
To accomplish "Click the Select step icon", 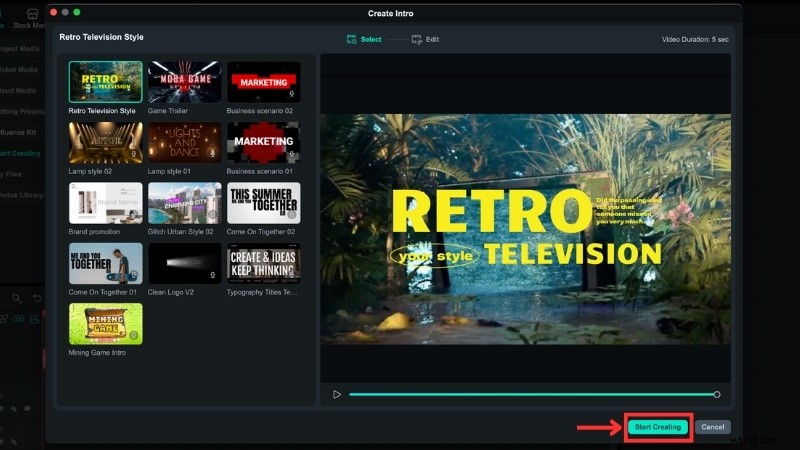I will click(x=351, y=39).
